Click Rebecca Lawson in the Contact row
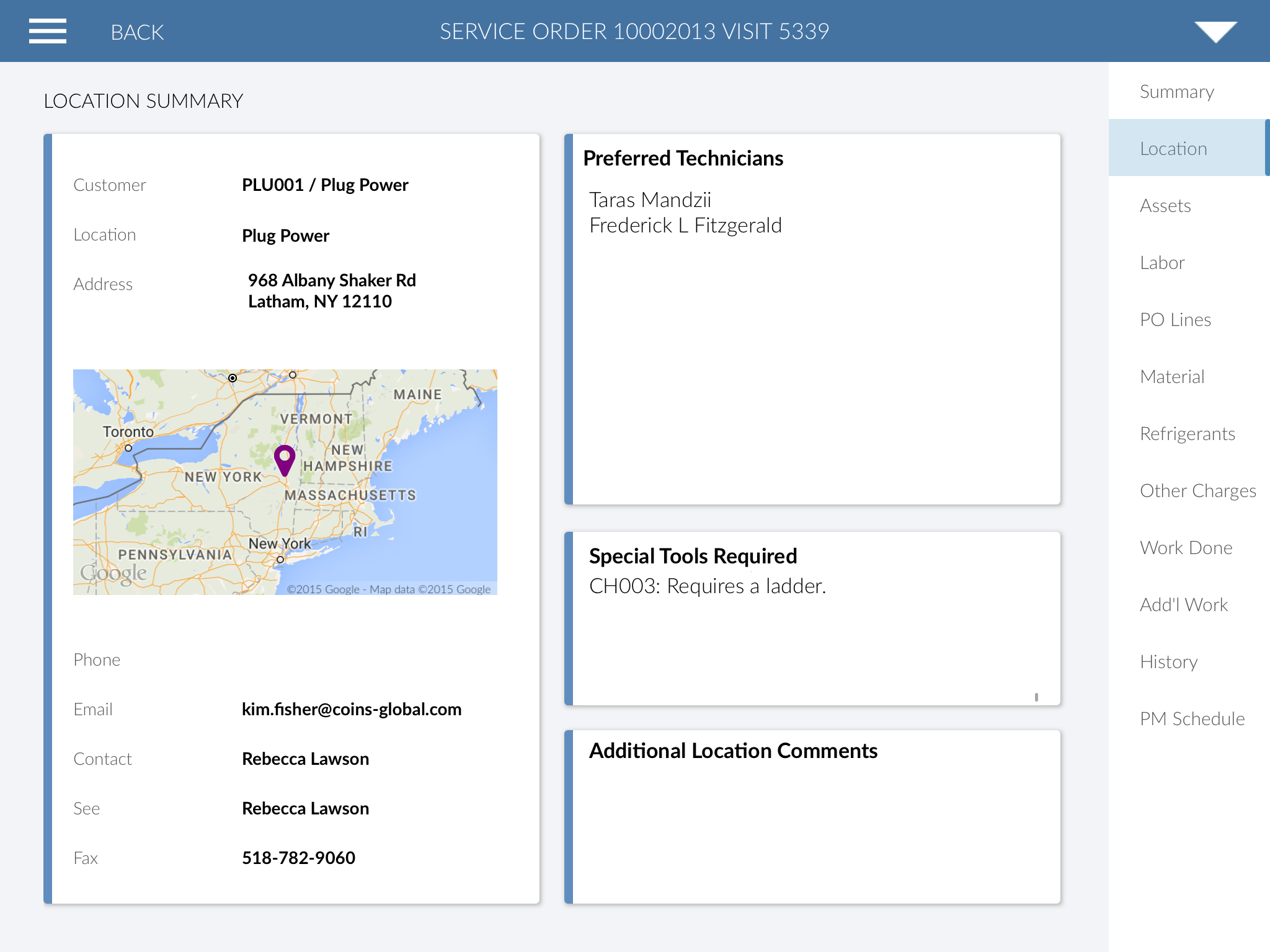1270x952 pixels. pos(305,759)
